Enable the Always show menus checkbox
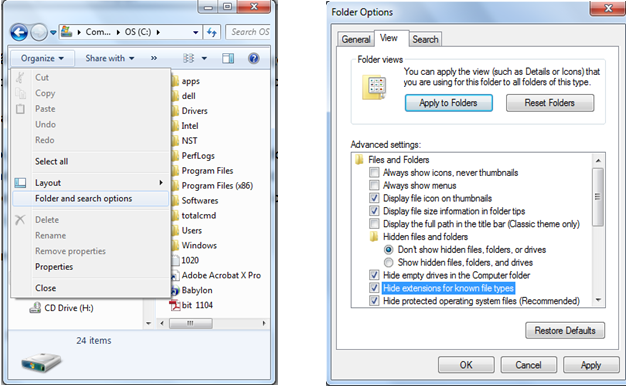 coord(374,185)
